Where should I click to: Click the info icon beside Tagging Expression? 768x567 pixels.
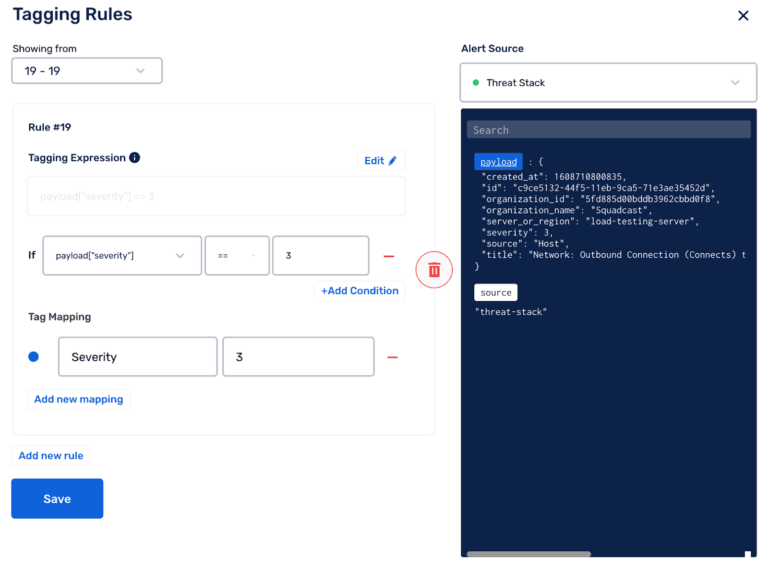click(135, 158)
